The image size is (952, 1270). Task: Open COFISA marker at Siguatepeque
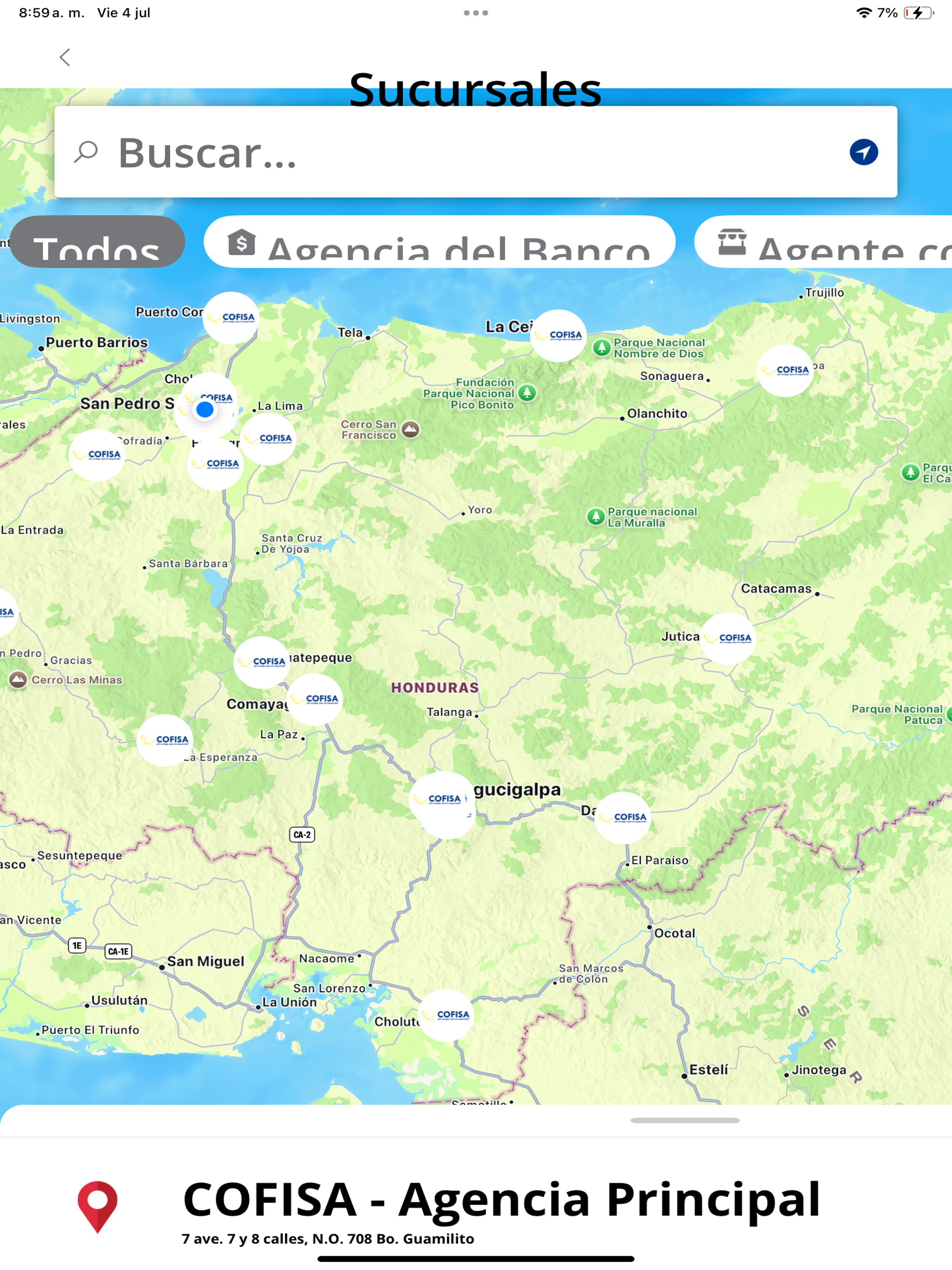coord(262,663)
